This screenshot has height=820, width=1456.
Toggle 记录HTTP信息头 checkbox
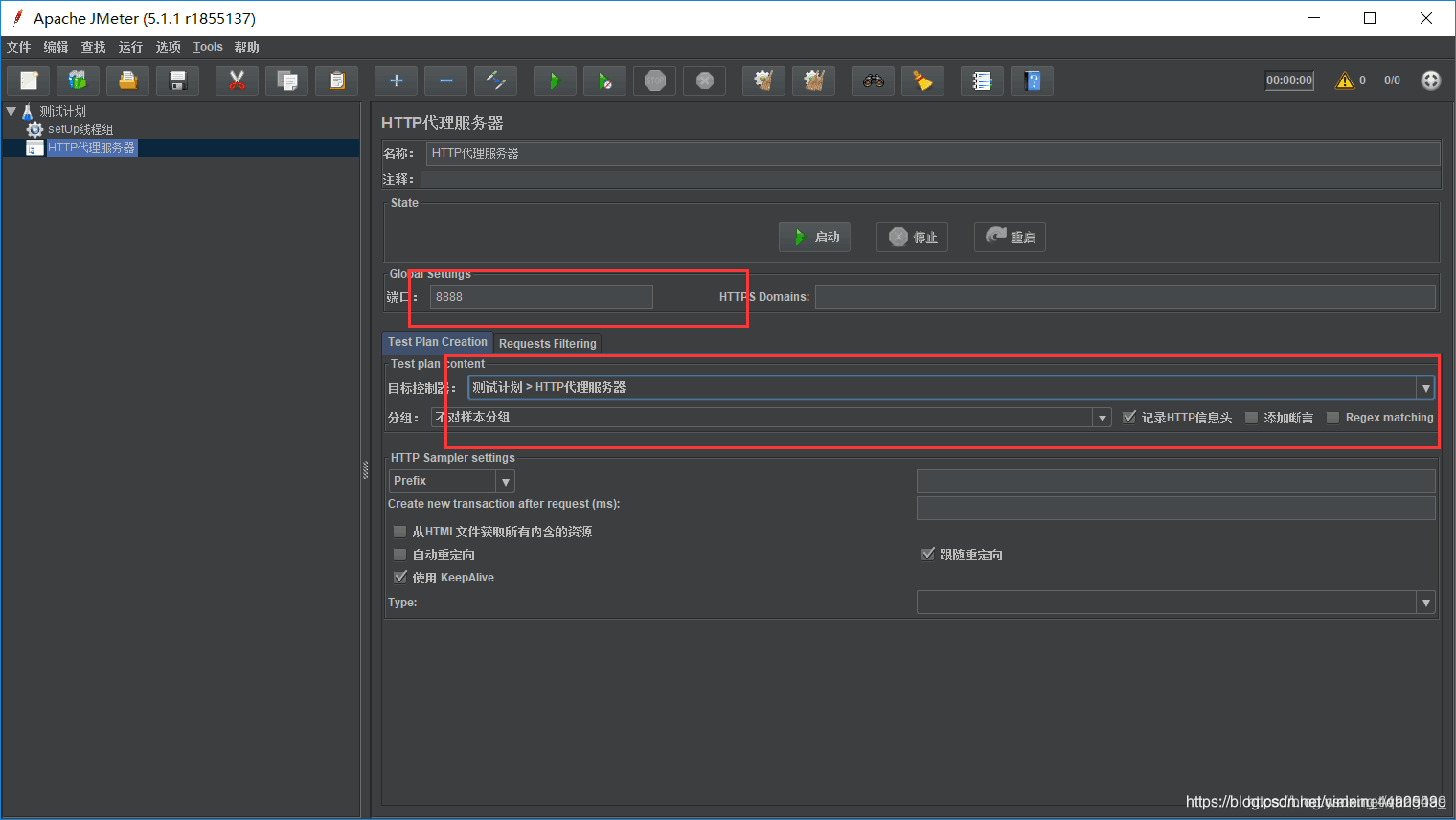tap(1129, 417)
